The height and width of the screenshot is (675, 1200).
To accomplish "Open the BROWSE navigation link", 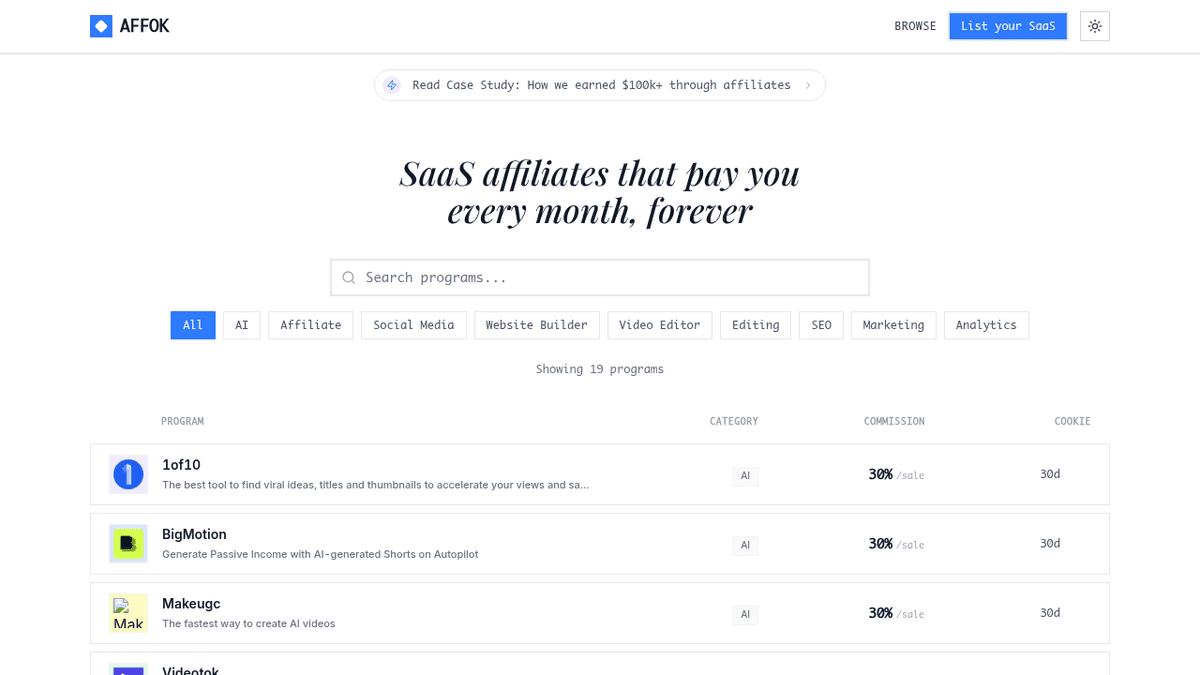I will (x=915, y=26).
